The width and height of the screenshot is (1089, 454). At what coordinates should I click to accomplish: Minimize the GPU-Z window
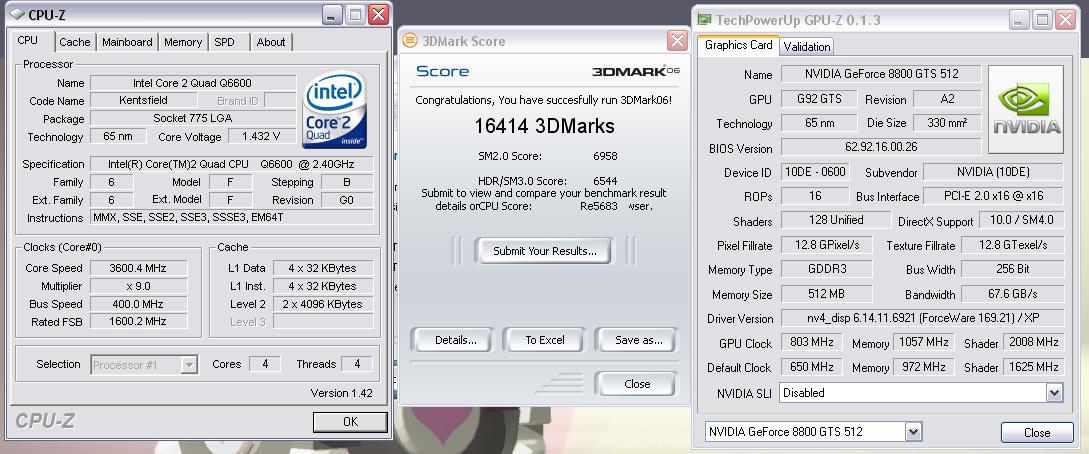[x=1020, y=19]
